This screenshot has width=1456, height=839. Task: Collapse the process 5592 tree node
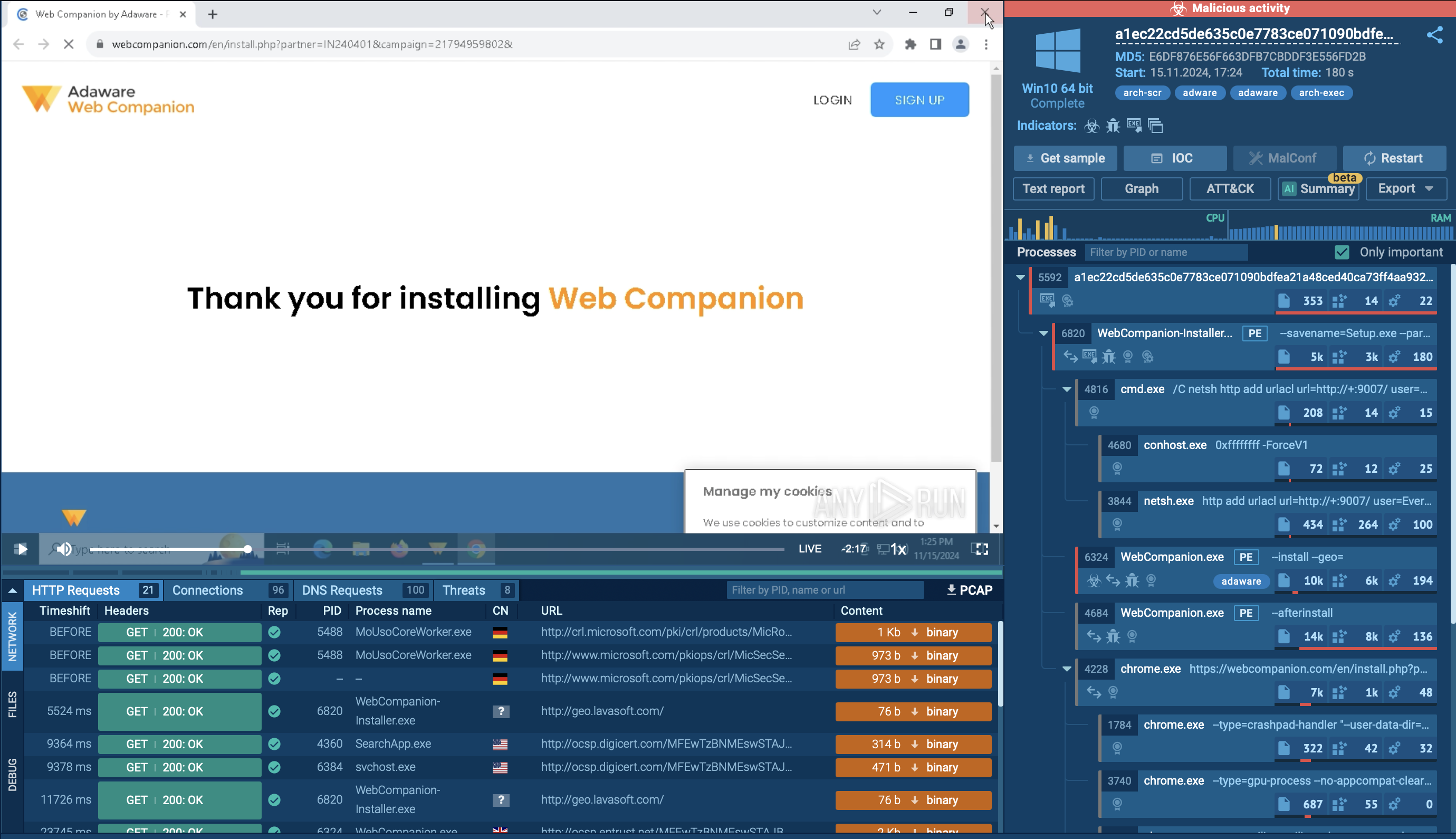1020,277
